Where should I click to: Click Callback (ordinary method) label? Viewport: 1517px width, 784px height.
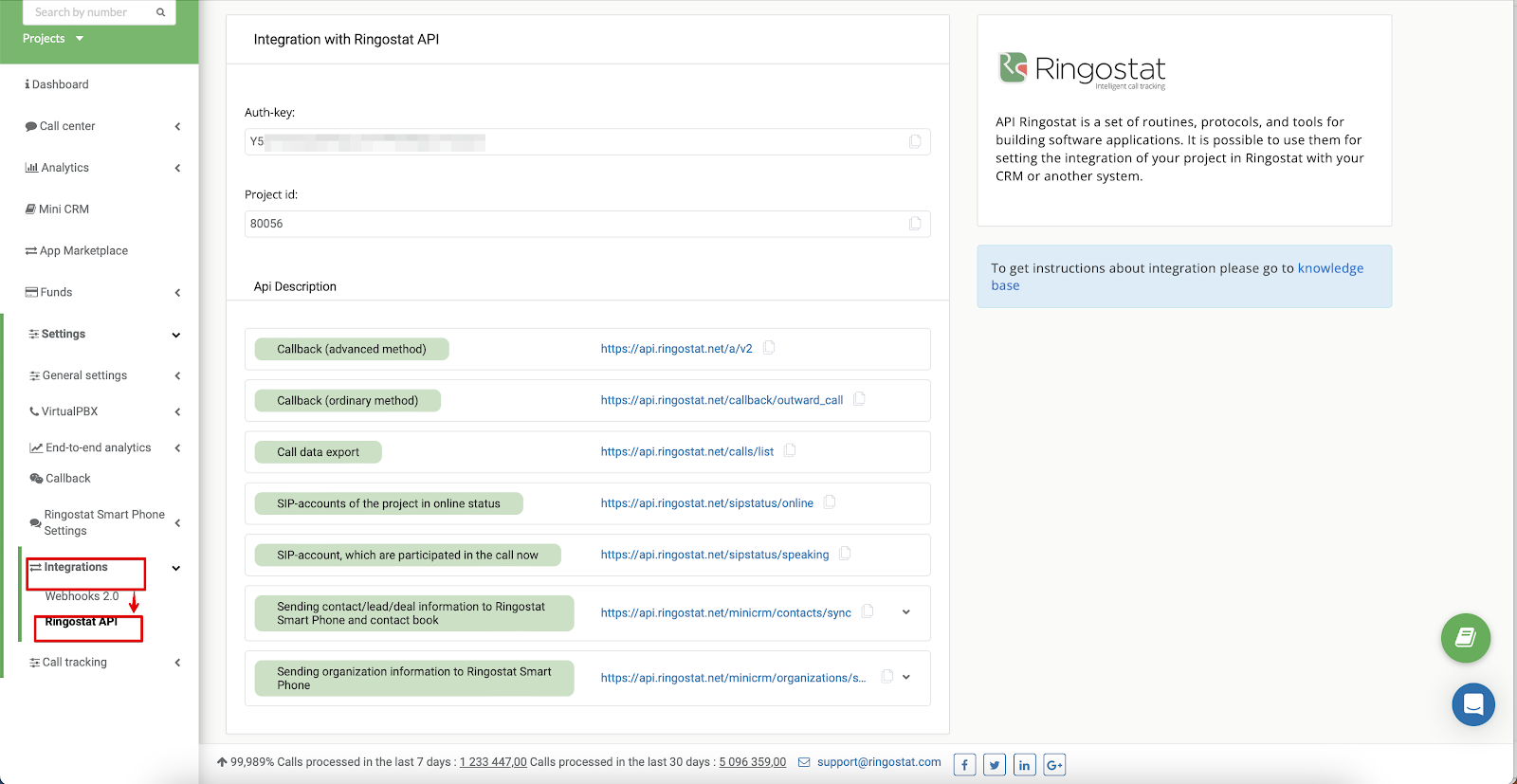(x=348, y=401)
